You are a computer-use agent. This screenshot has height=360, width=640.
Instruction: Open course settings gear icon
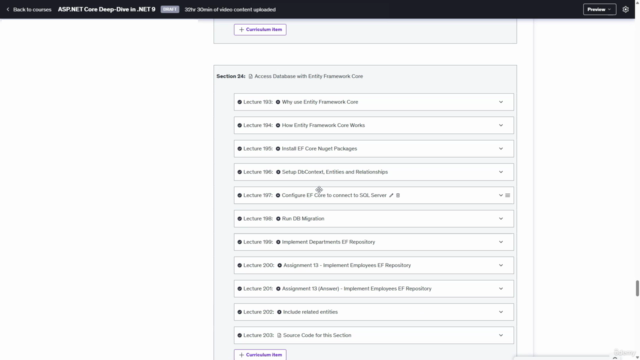(625, 9)
